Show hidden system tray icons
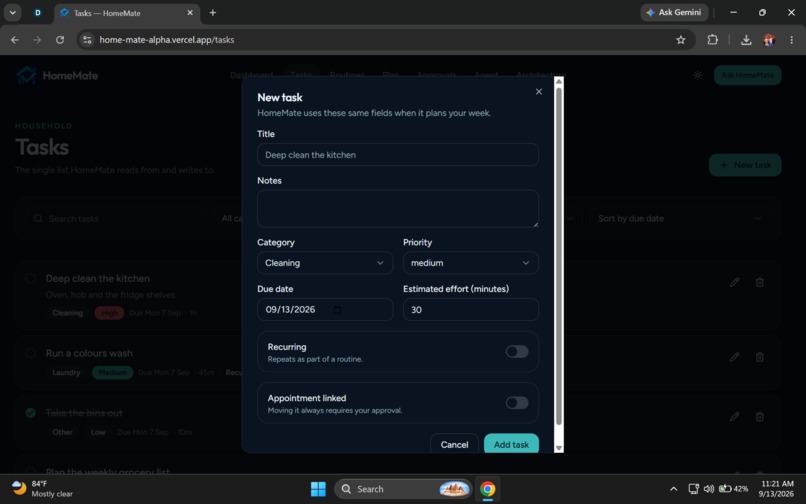This screenshot has width=806, height=504. coord(673,489)
